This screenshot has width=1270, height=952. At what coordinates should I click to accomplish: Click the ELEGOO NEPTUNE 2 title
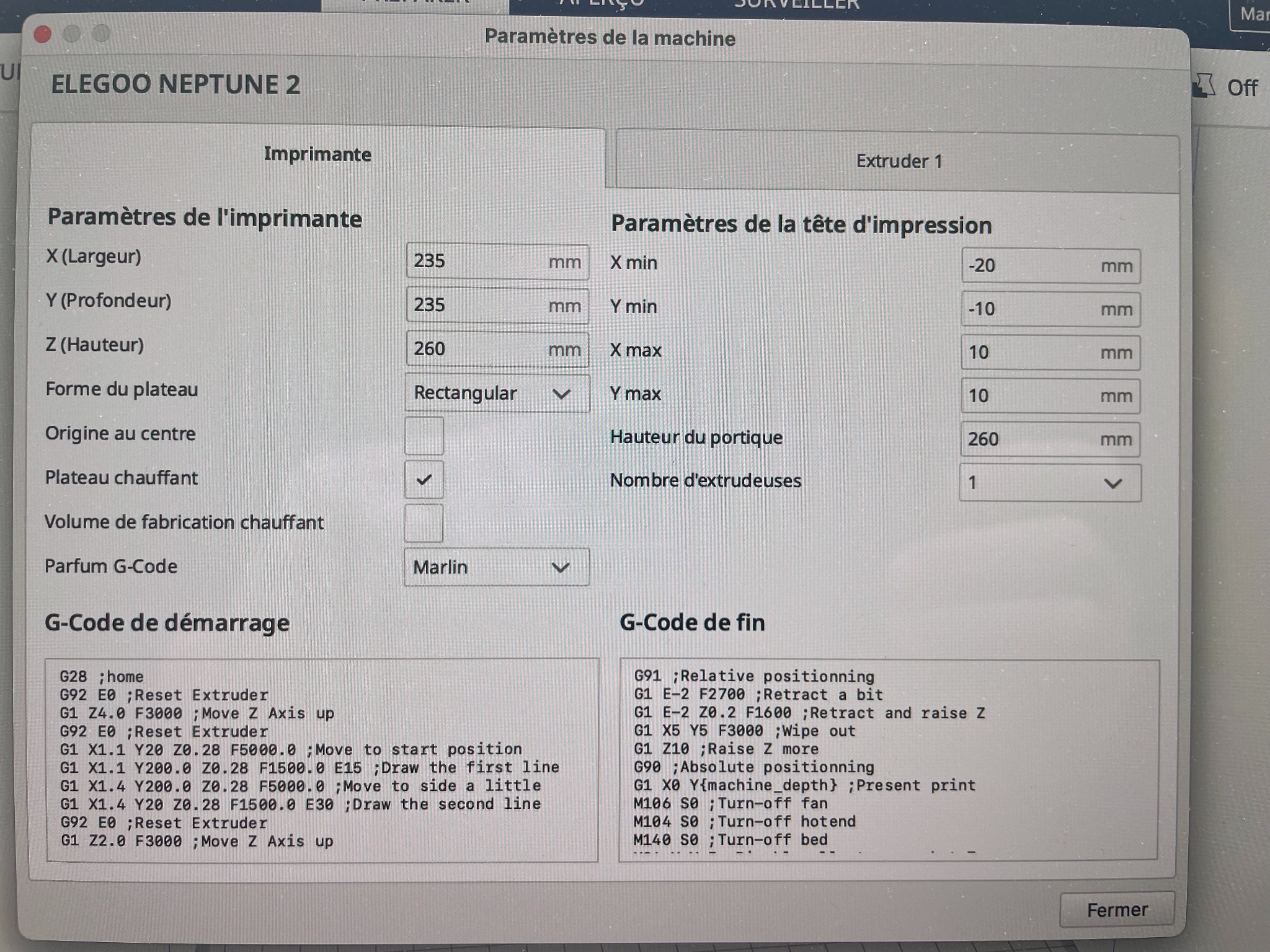(x=175, y=84)
